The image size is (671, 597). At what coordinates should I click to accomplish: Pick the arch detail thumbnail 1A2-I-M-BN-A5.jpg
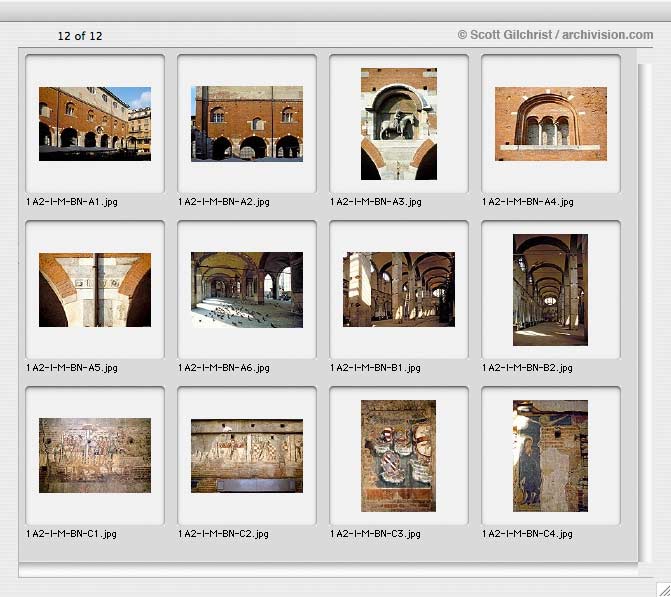pos(95,290)
